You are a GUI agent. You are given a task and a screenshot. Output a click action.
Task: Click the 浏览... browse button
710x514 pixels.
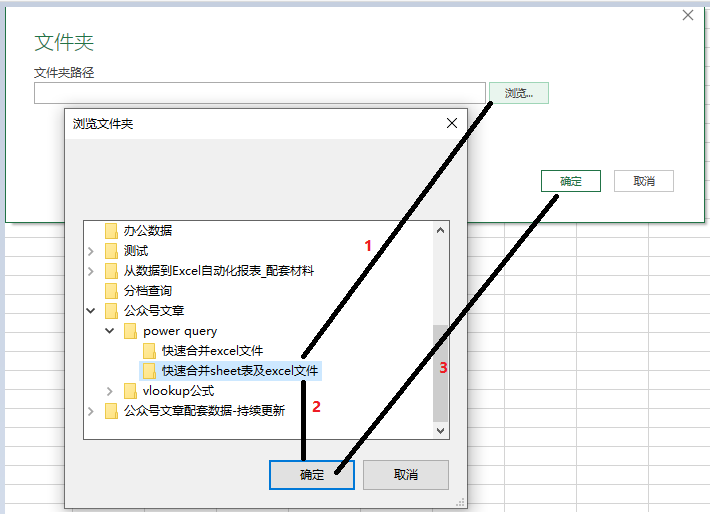click(518, 93)
